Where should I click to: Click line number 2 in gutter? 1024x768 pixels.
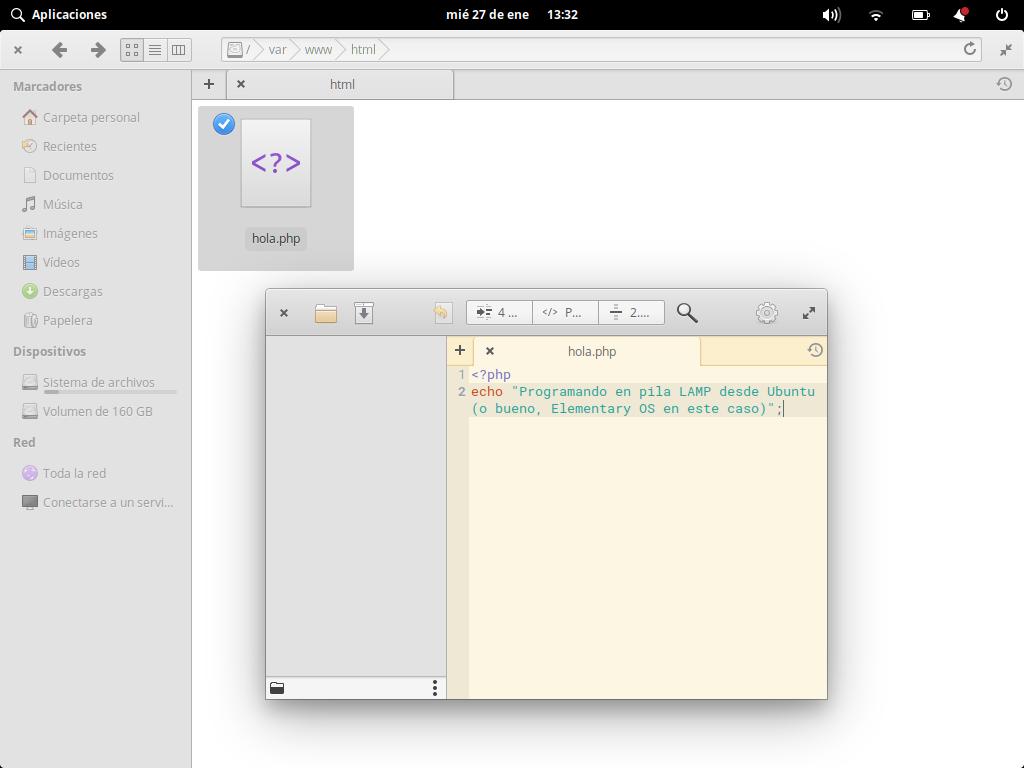tap(461, 392)
